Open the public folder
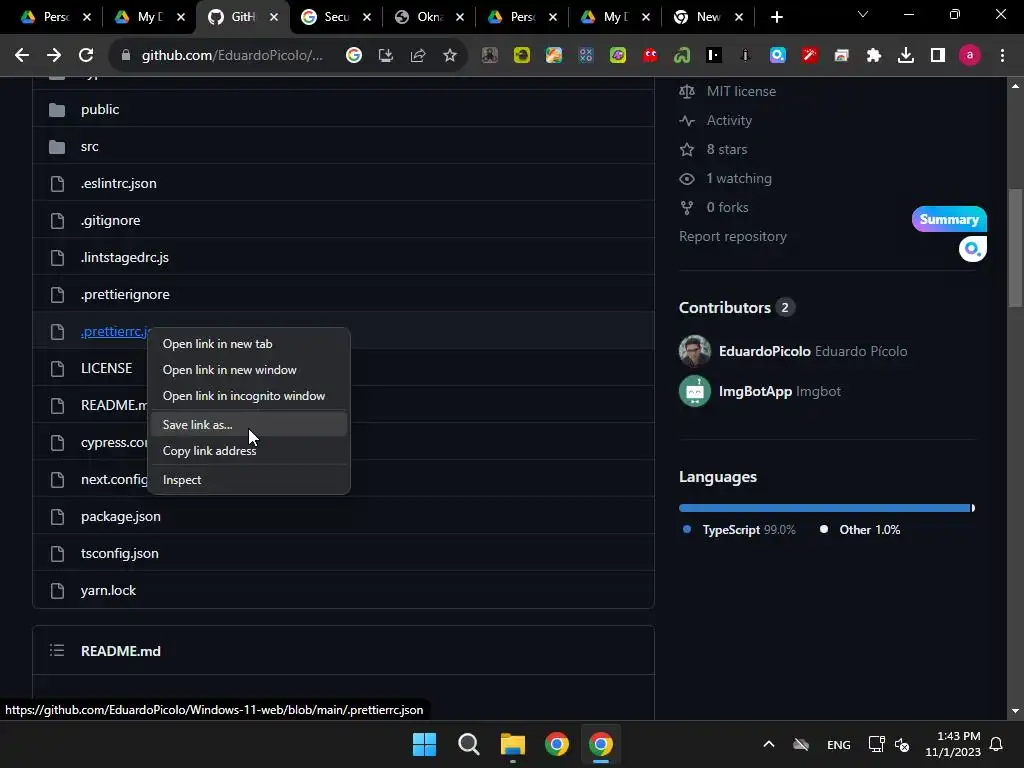The width and height of the screenshot is (1024, 768). click(100, 109)
